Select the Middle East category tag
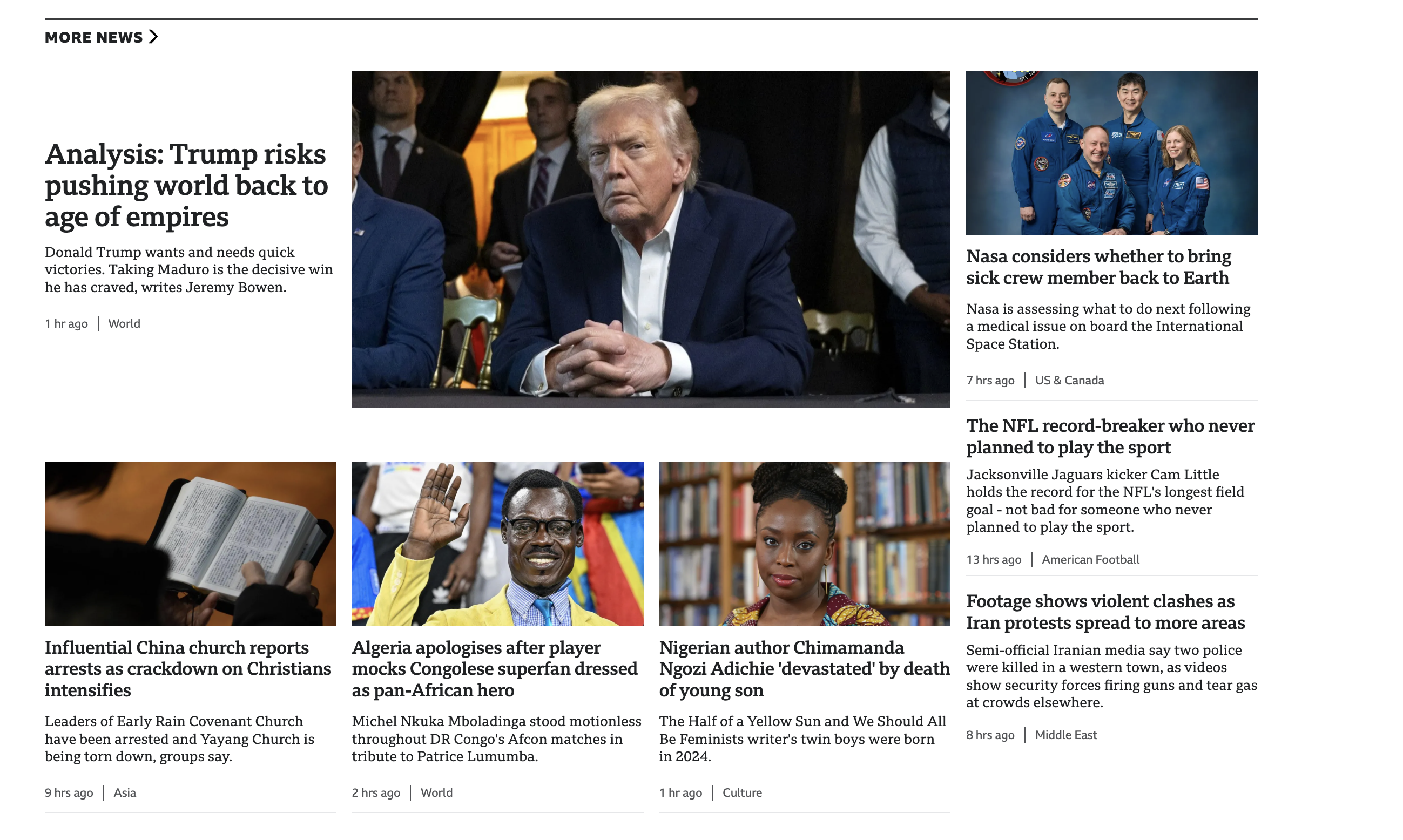Screen dimensions: 1403x840 click(x=1065, y=735)
